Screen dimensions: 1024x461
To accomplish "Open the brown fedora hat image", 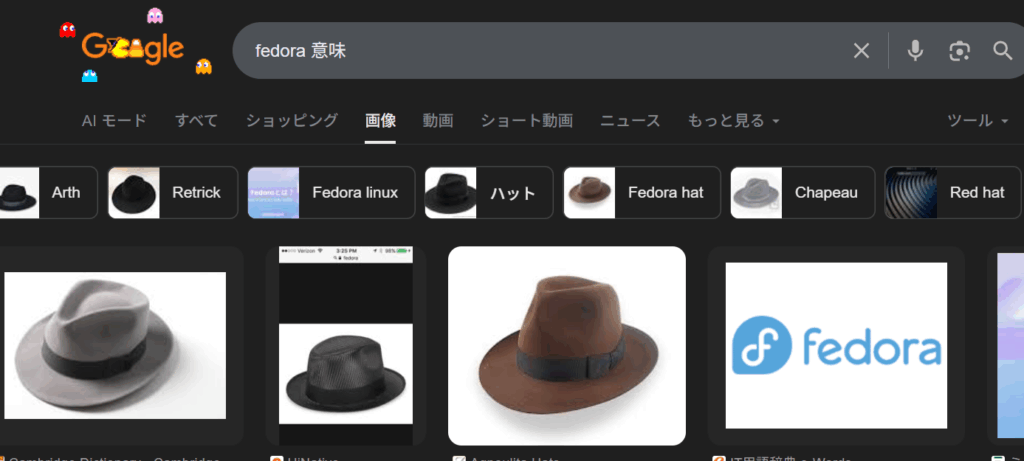I will 566,345.
